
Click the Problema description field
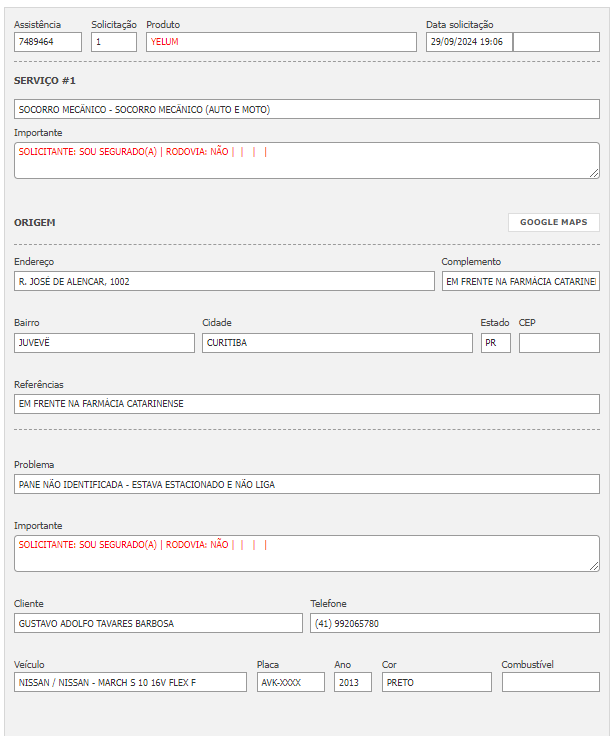pyautogui.click(x=306, y=484)
